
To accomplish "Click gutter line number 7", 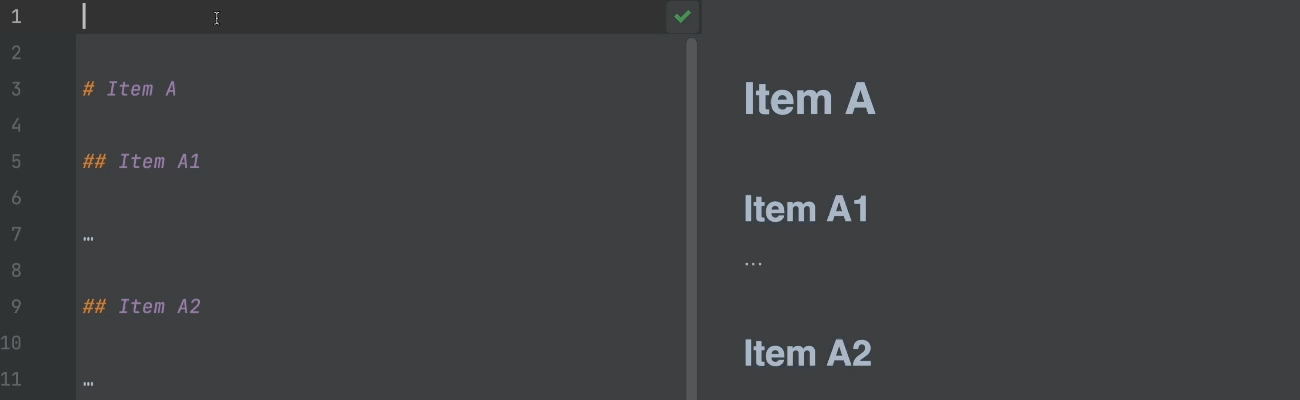I will [15, 234].
